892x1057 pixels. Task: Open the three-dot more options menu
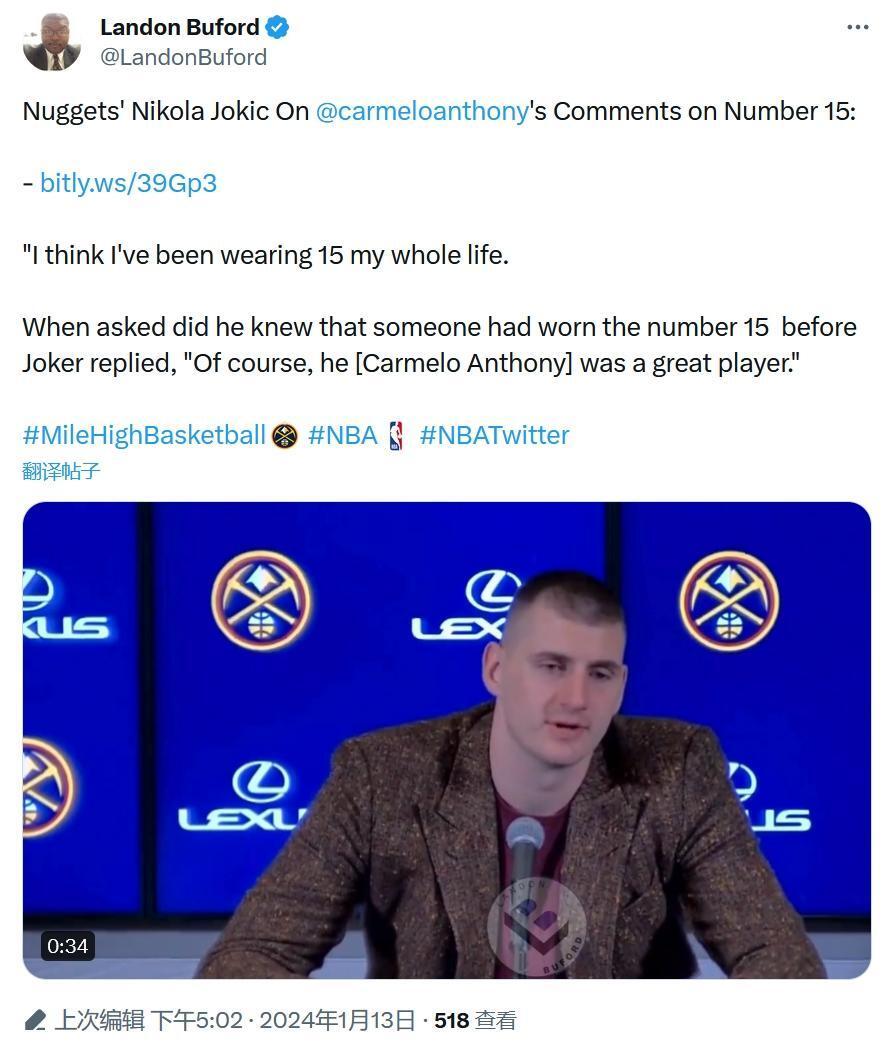pyautogui.click(x=857, y=28)
